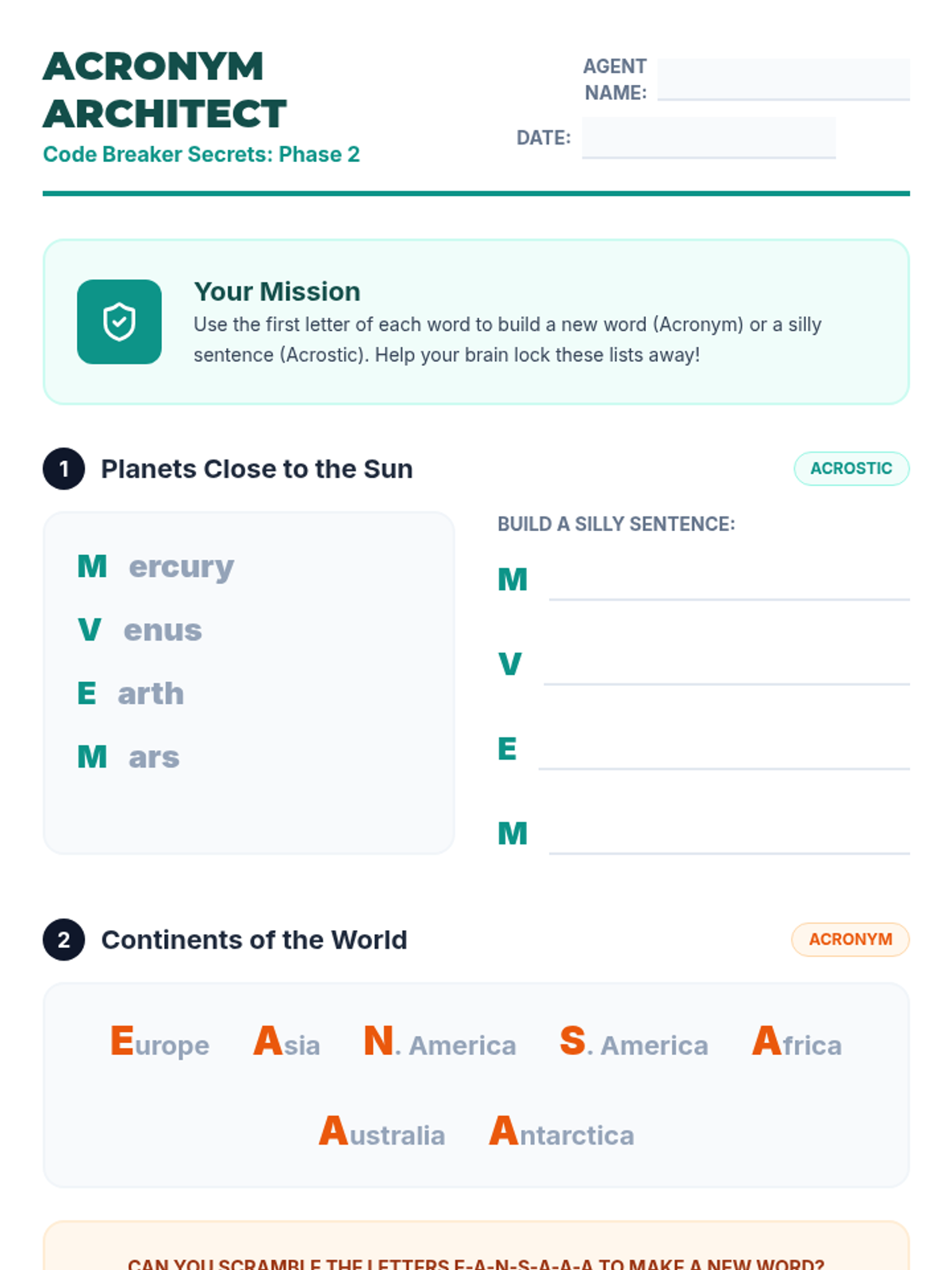The image size is (952, 1270).
Task: Click the Date input field
Action: coord(708,137)
